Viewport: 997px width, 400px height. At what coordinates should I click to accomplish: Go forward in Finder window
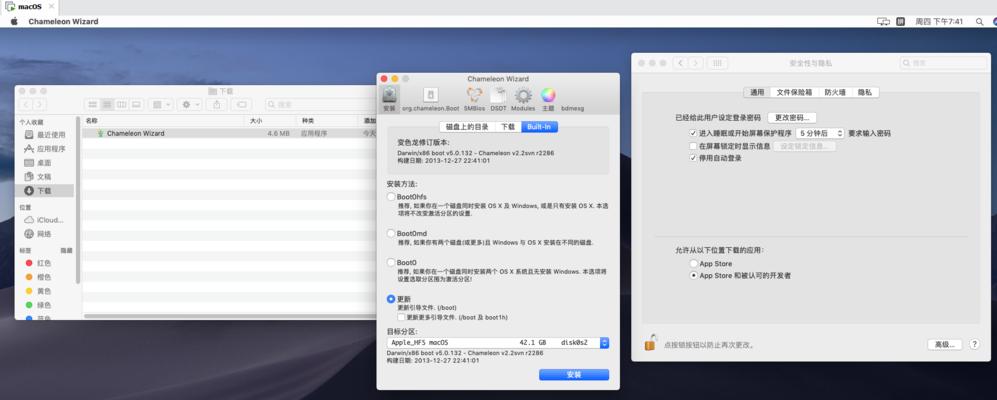point(39,104)
